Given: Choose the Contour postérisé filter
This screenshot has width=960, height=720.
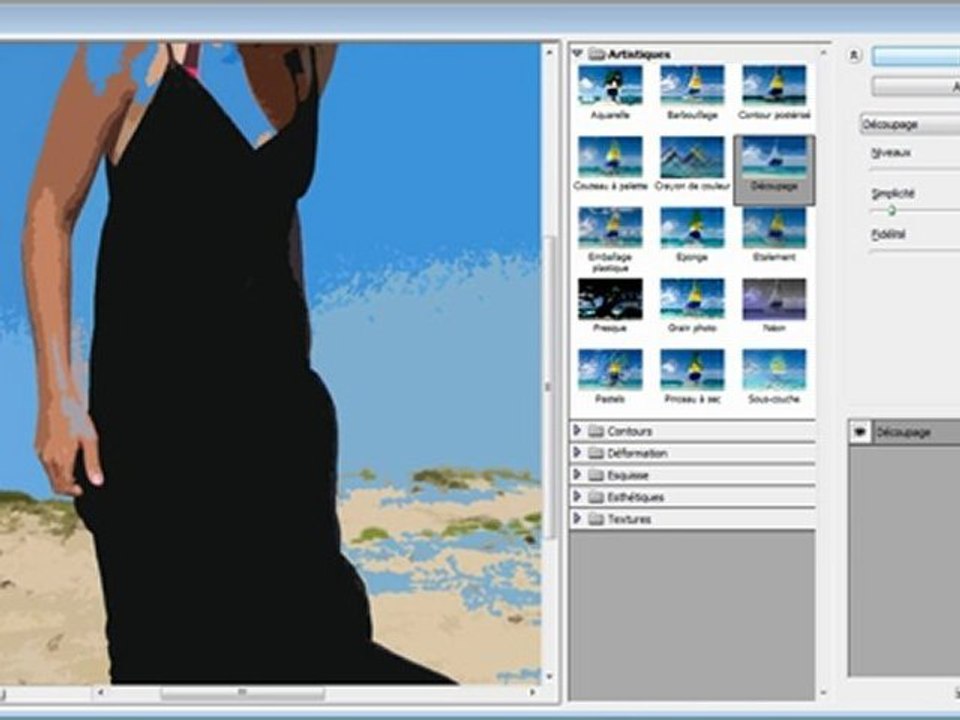Looking at the screenshot, I should click(x=774, y=85).
